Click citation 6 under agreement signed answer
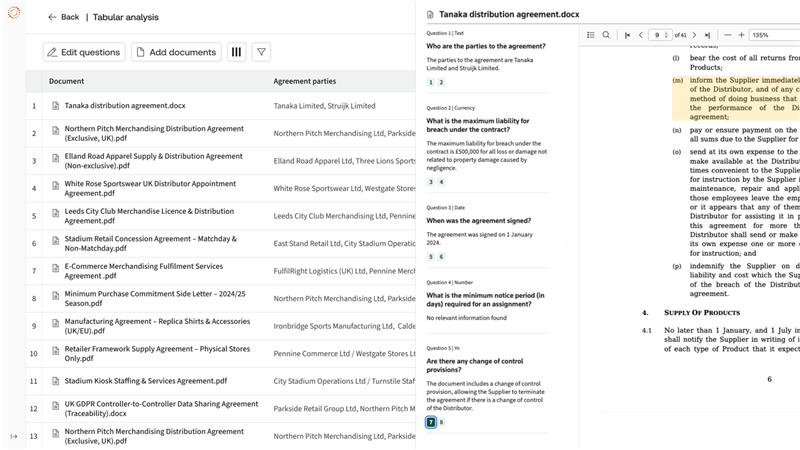This screenshot has width=800, height=450. pyautogui.click(x=441, y=257)
